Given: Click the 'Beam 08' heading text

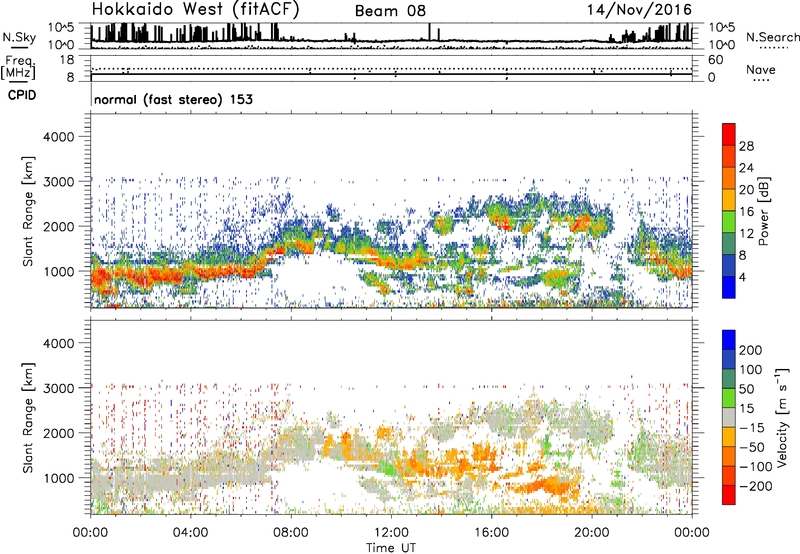Looking at the screenshot, I should click(x=390, y=11).
